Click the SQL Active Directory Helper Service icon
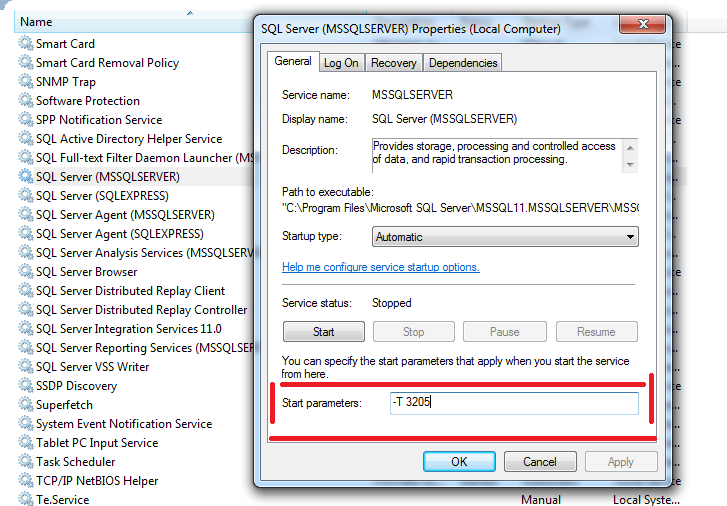This screenshot has width=727, height=506. coord(26,138)
